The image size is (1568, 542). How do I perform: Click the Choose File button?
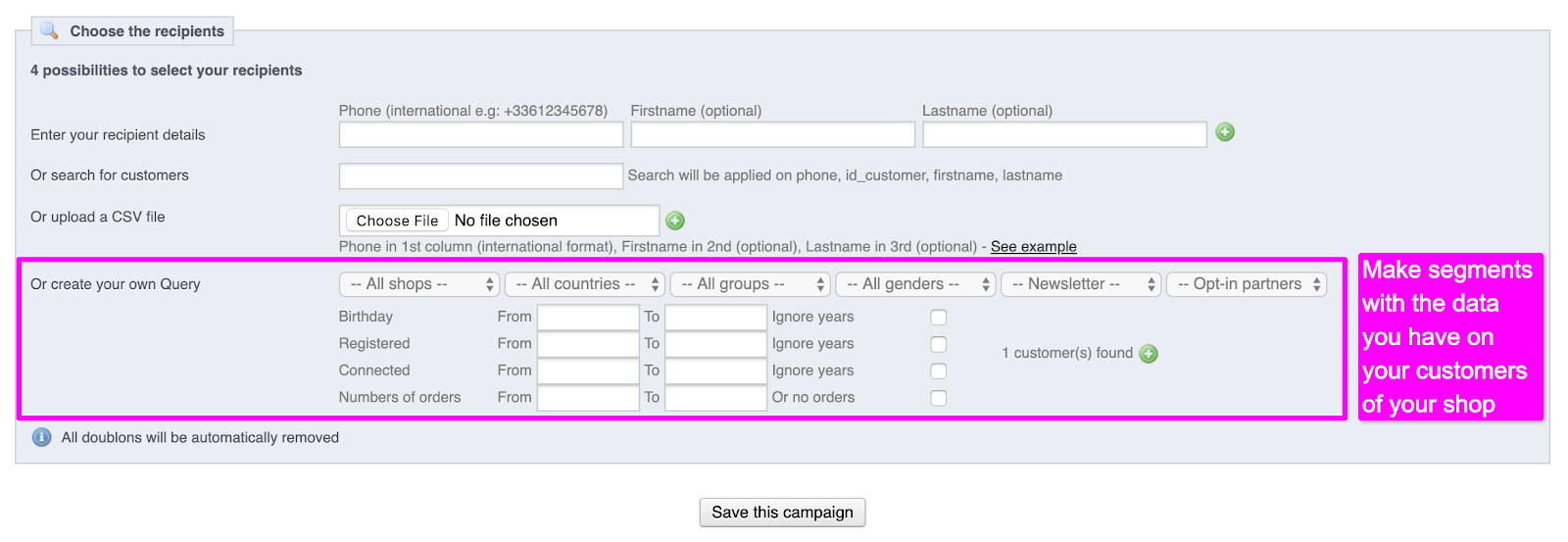click(397, 221)
